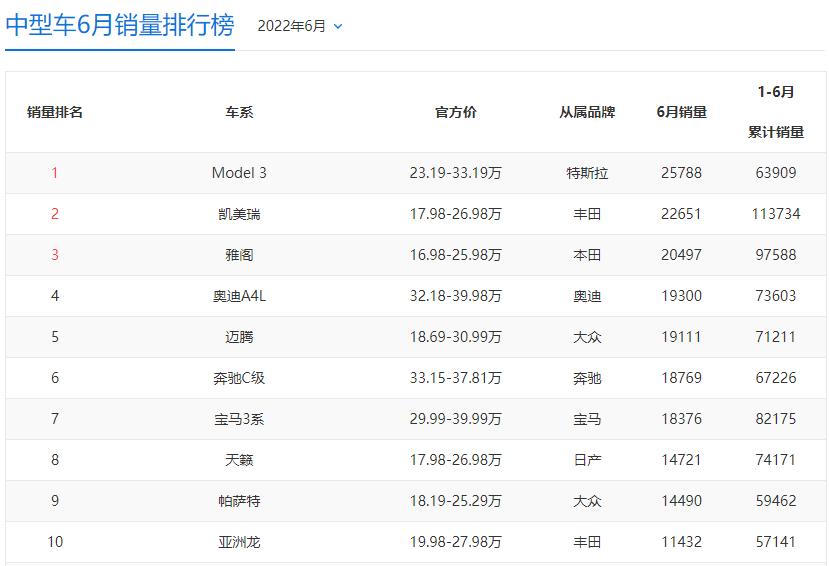Click price 33.15-37.81万 for 奔驰C级
The image size is (829, 566).
(x=455, y=378)
